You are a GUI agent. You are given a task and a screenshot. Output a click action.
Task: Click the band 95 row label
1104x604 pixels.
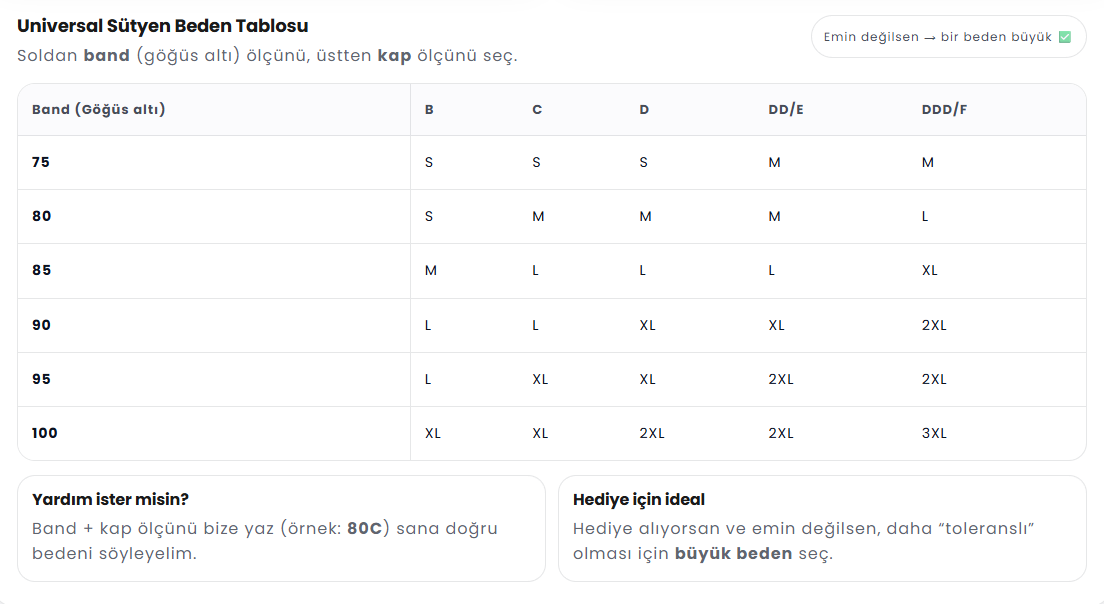pos(41,379)
